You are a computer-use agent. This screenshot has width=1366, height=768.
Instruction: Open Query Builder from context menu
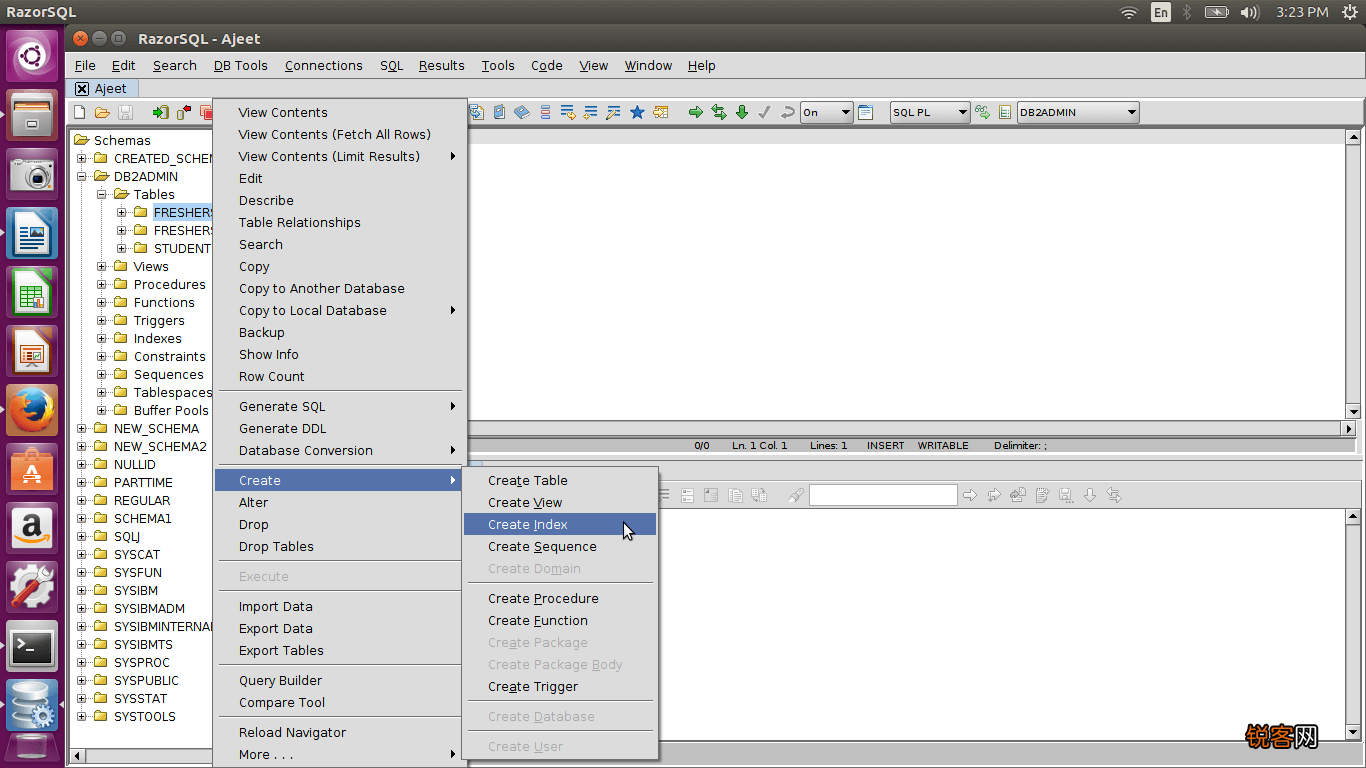(x=340, y=681)
